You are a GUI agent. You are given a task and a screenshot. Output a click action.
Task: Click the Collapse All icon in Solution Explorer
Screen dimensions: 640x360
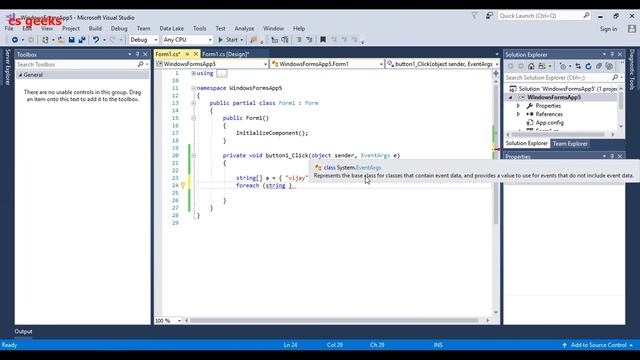point(599,66)
